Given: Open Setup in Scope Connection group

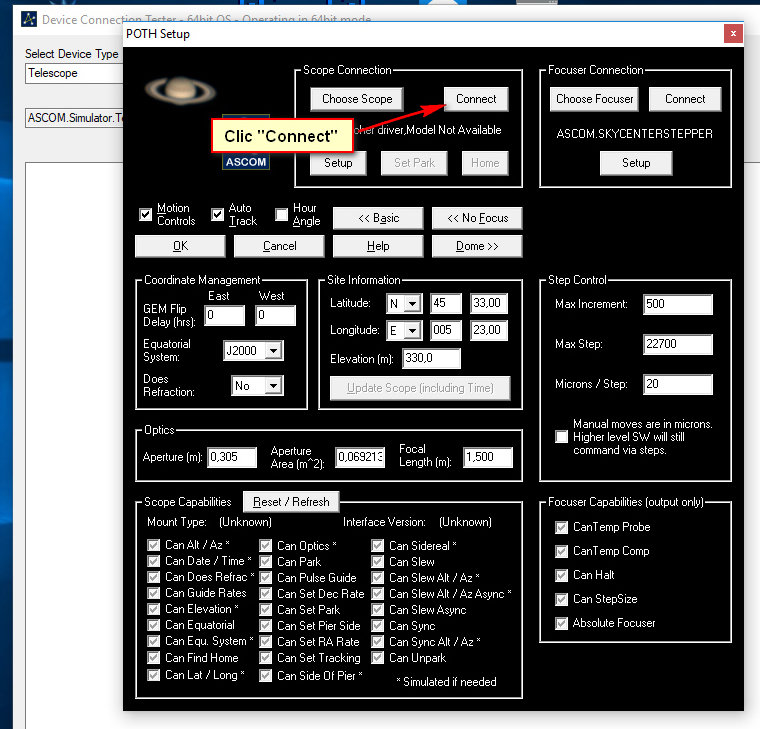Looking at the screenshot, I should click(338, 163).
